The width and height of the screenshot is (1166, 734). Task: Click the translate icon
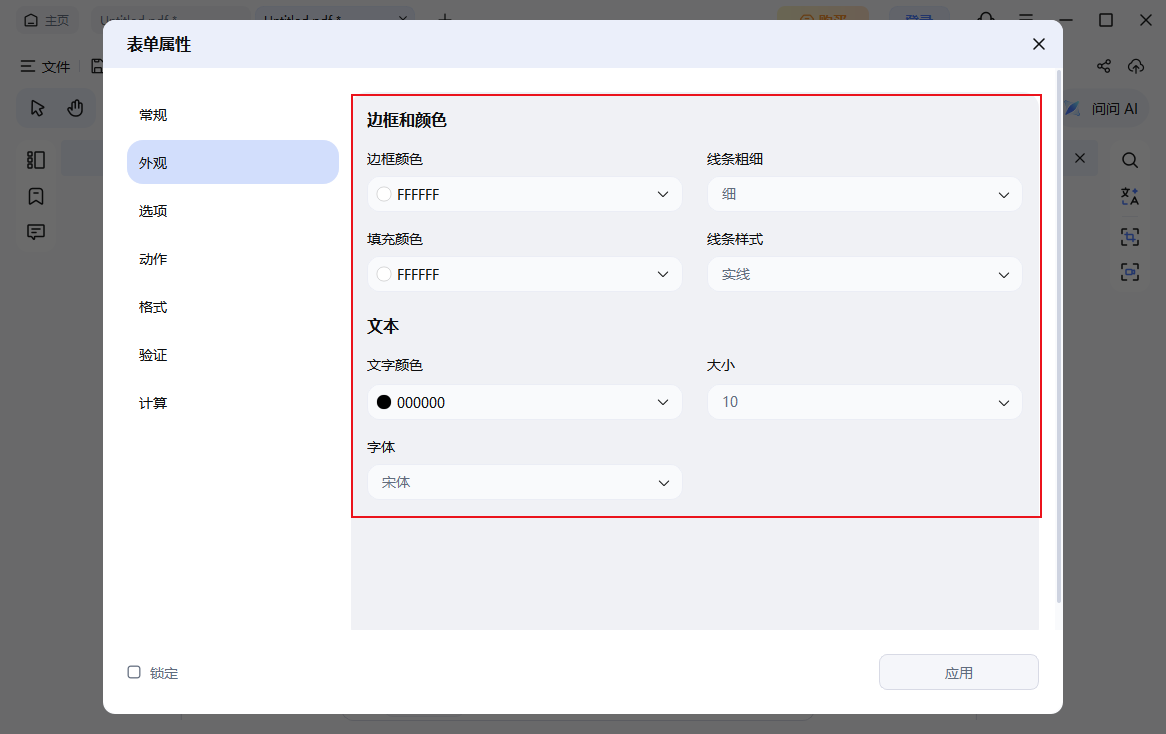(x=1130, y=196)
